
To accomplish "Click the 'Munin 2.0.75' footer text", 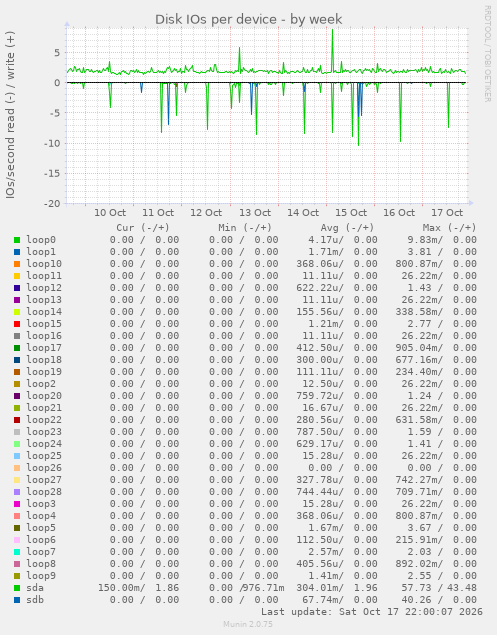I will pos(248,624).
